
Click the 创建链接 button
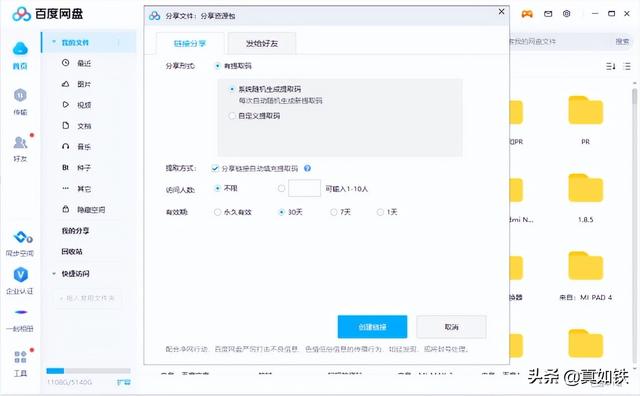click(372, 327)
